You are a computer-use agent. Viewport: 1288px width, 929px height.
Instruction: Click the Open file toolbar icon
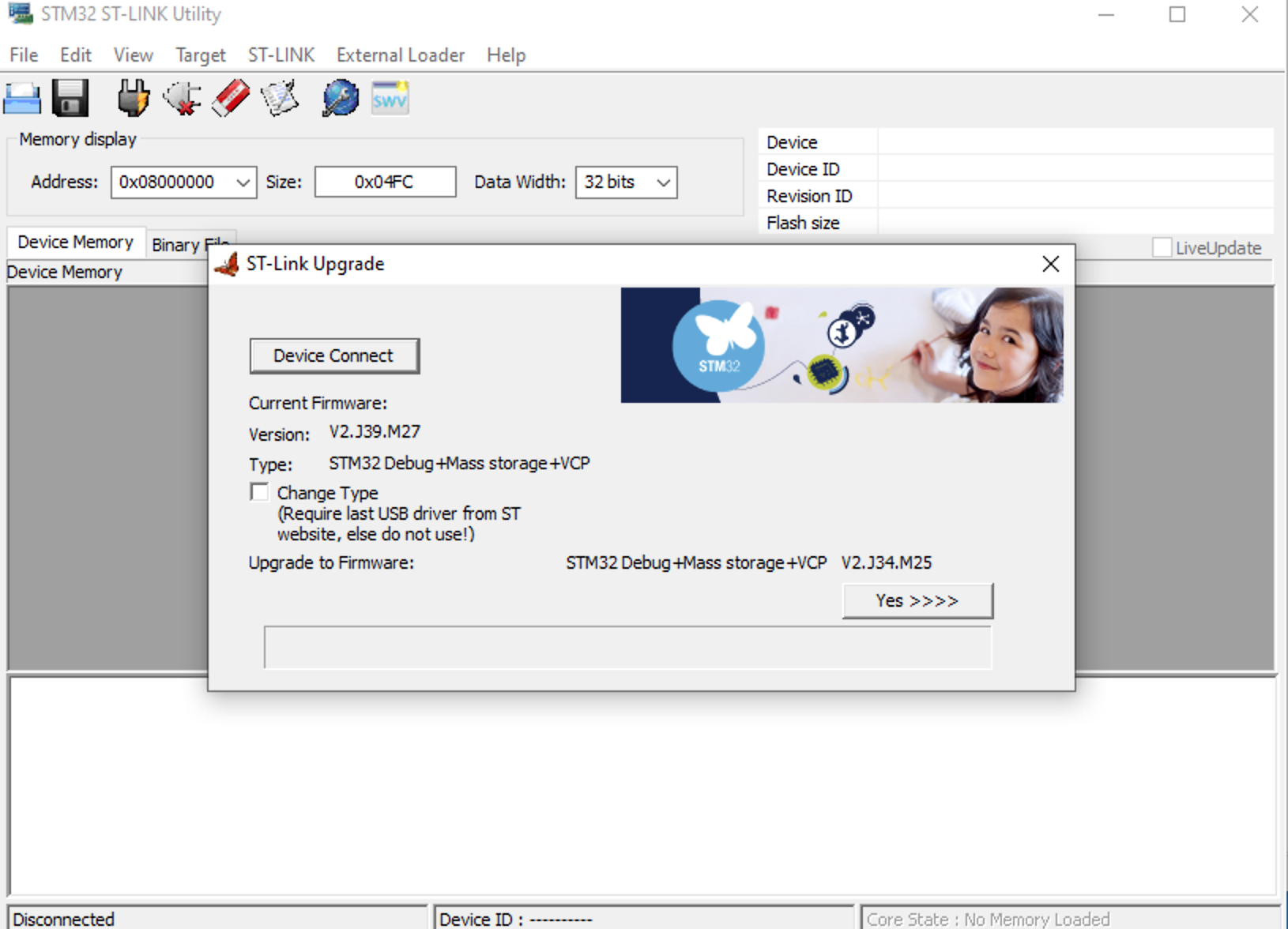coord(22,98)
